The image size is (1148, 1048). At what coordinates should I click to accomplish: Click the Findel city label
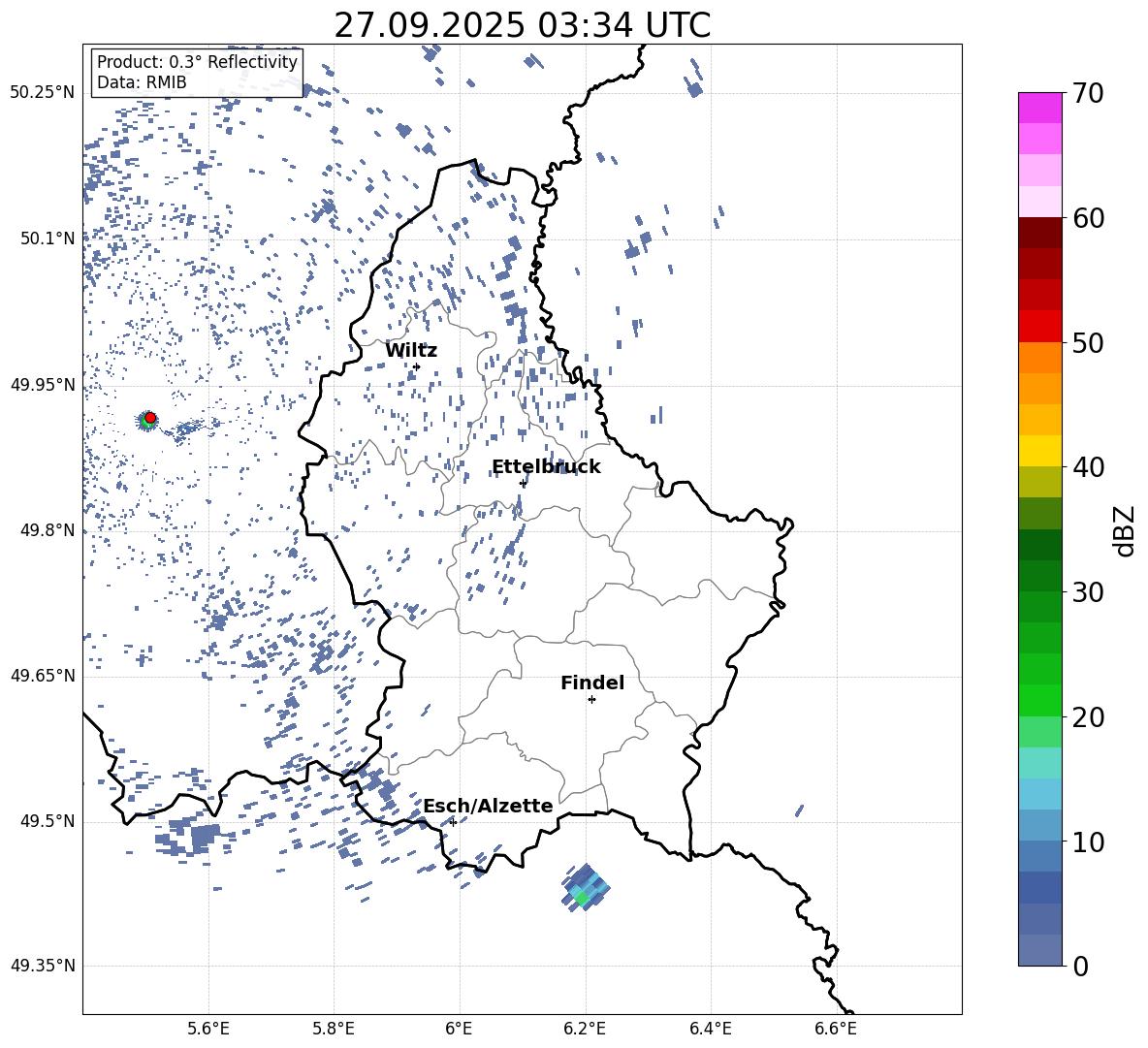[592, 683]
